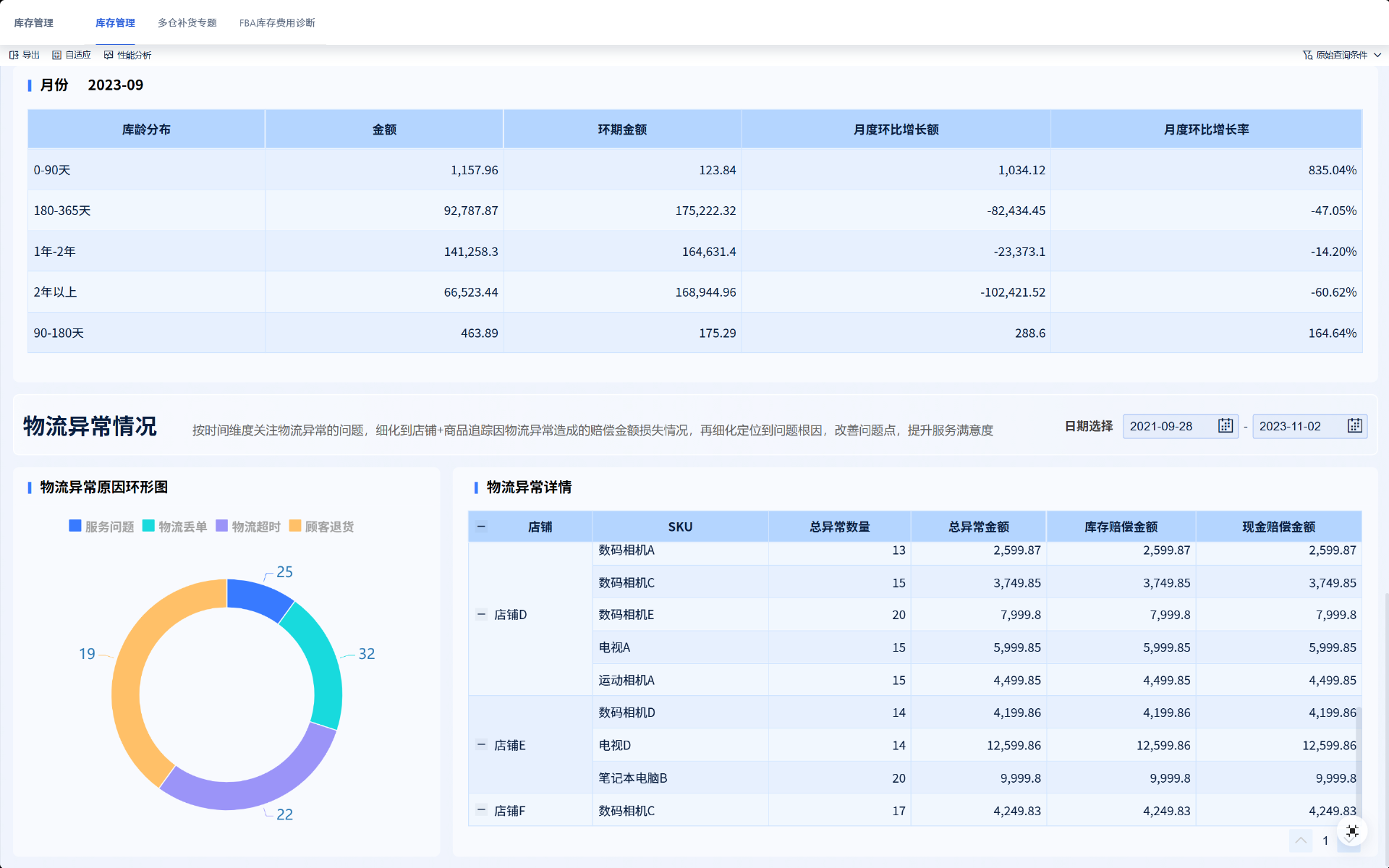Click the 月度环比增长率 column header
Image resolution: width=1389 pixels, height=868 pixels.
(x=1206, y=129)
